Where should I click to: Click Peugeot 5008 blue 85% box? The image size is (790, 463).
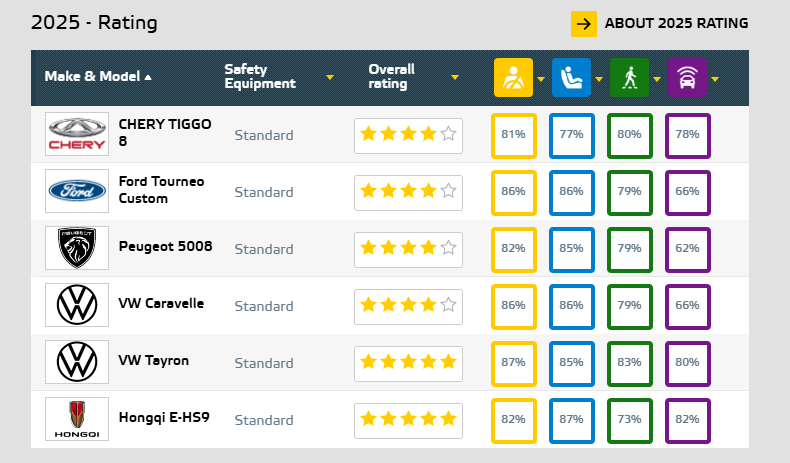pyautogui.click(x=571, y=249)
